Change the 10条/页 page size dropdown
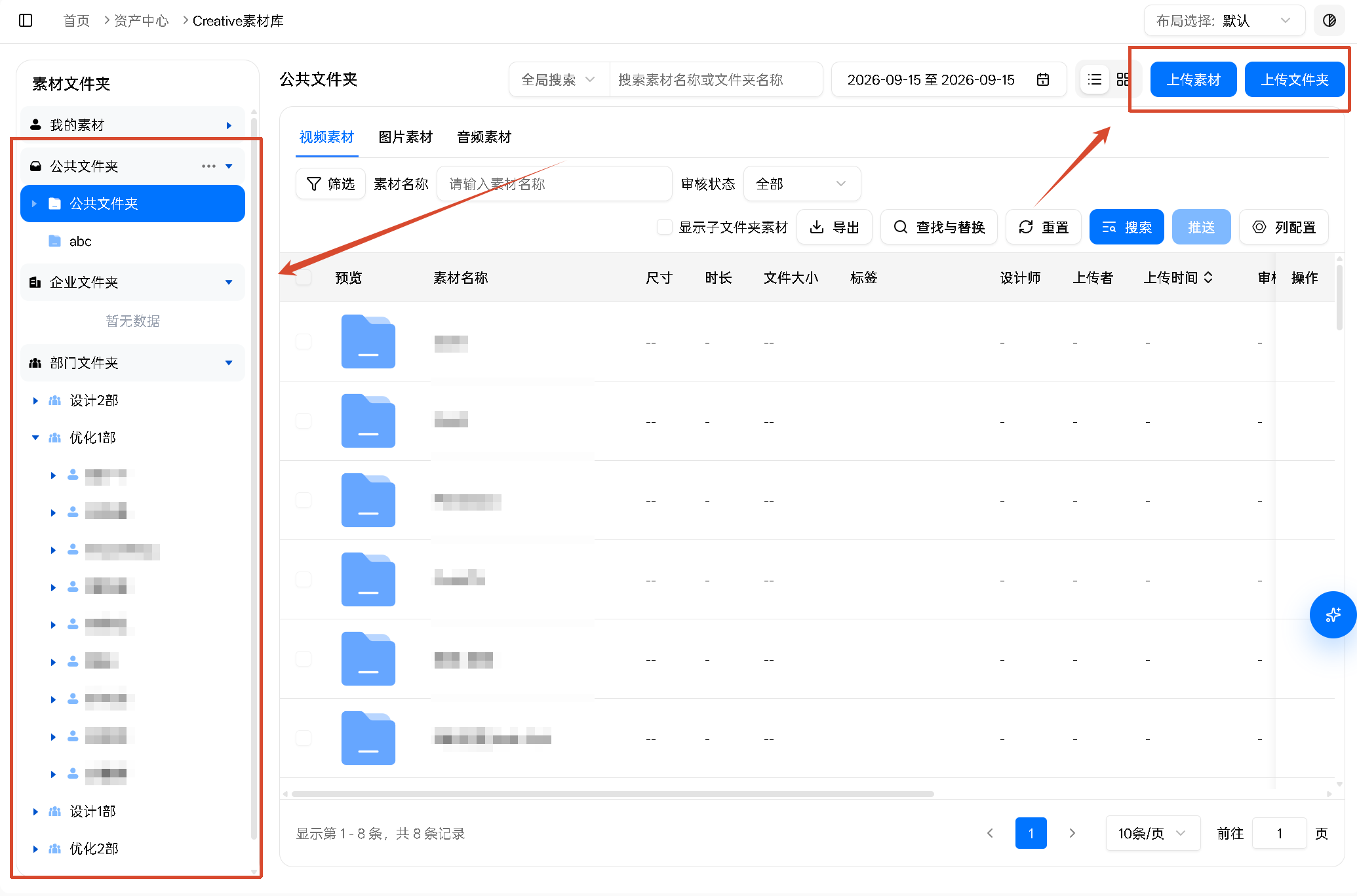The image size is (1357, 896). pos(1152,833)
